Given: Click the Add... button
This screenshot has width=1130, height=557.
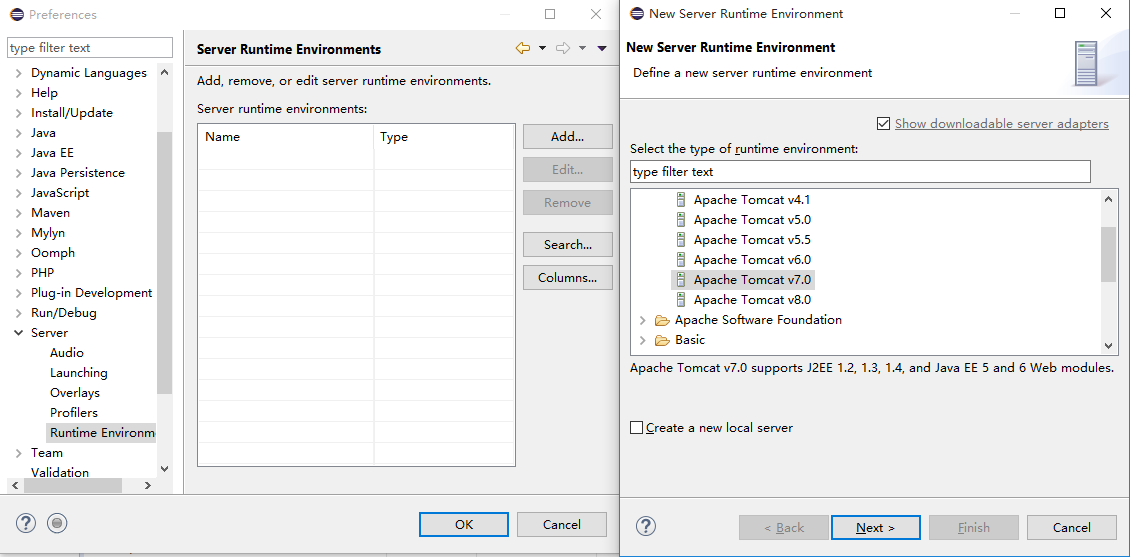Looking at the screenshot, I should [567, 137].
